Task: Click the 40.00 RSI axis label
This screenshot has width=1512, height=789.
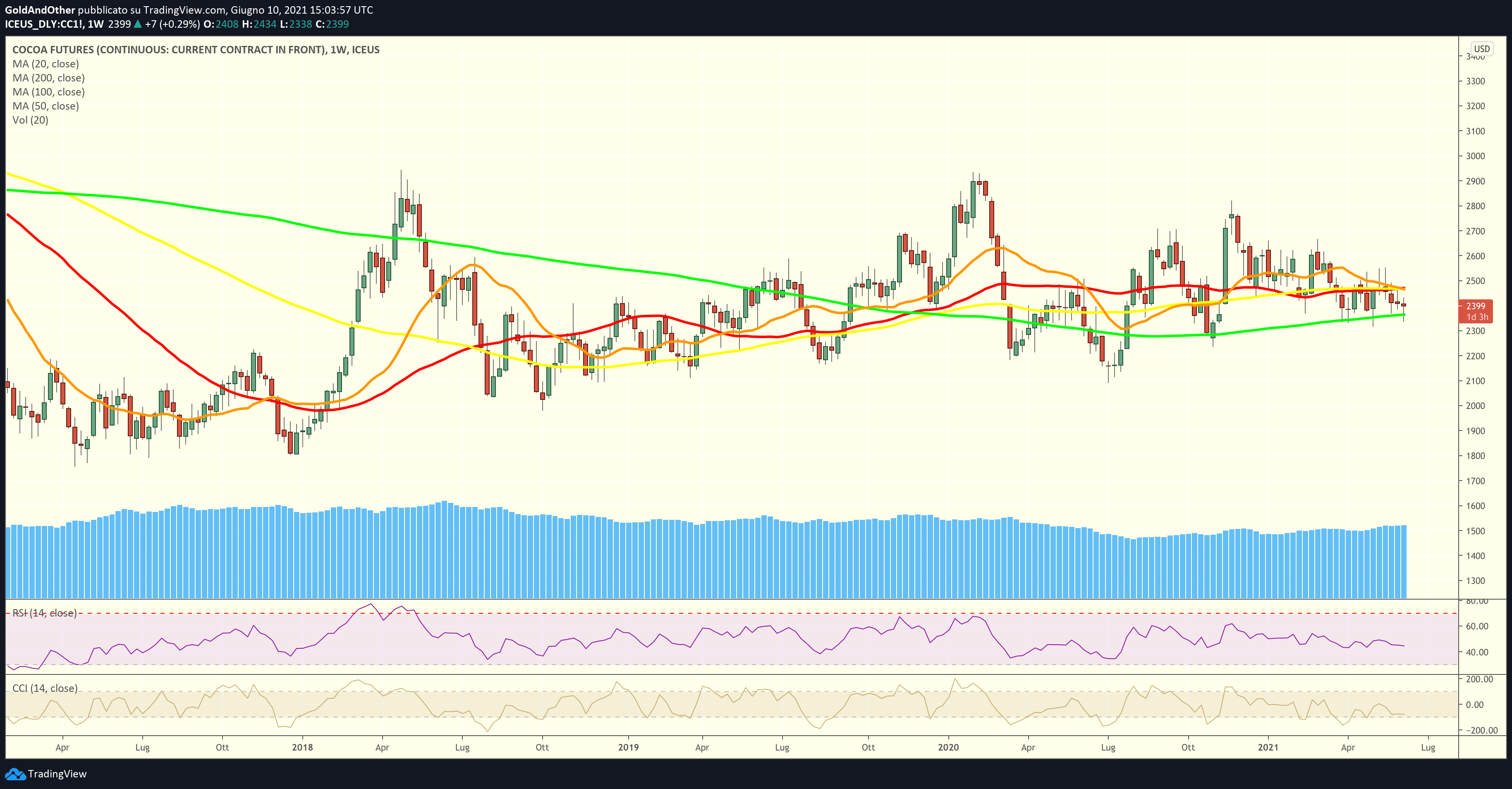Action: click(x=1477, y=652)
